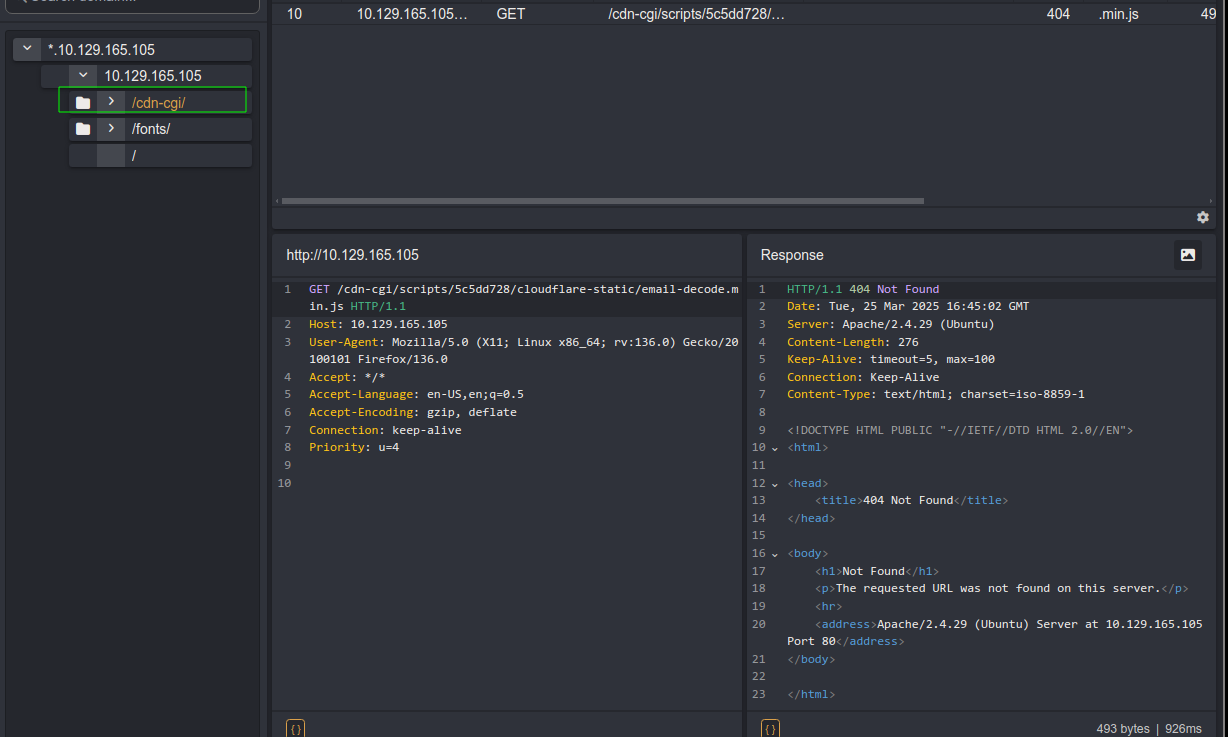The width and height of the screenshot is (1228, 737).
Task: Fold the <head> tag at line 12
Action: [x=774, y=484]
